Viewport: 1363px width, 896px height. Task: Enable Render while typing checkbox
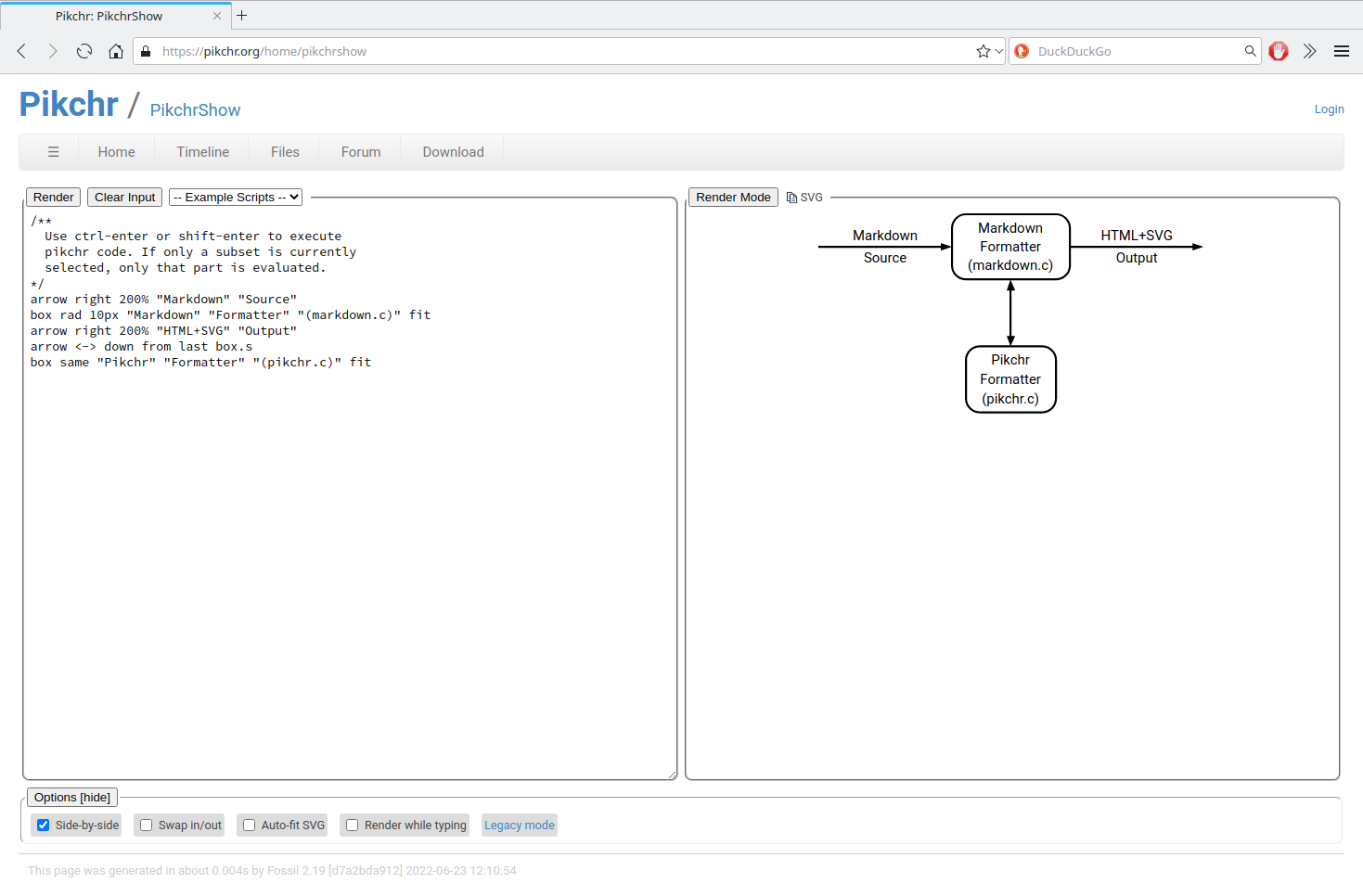(352, 826)
